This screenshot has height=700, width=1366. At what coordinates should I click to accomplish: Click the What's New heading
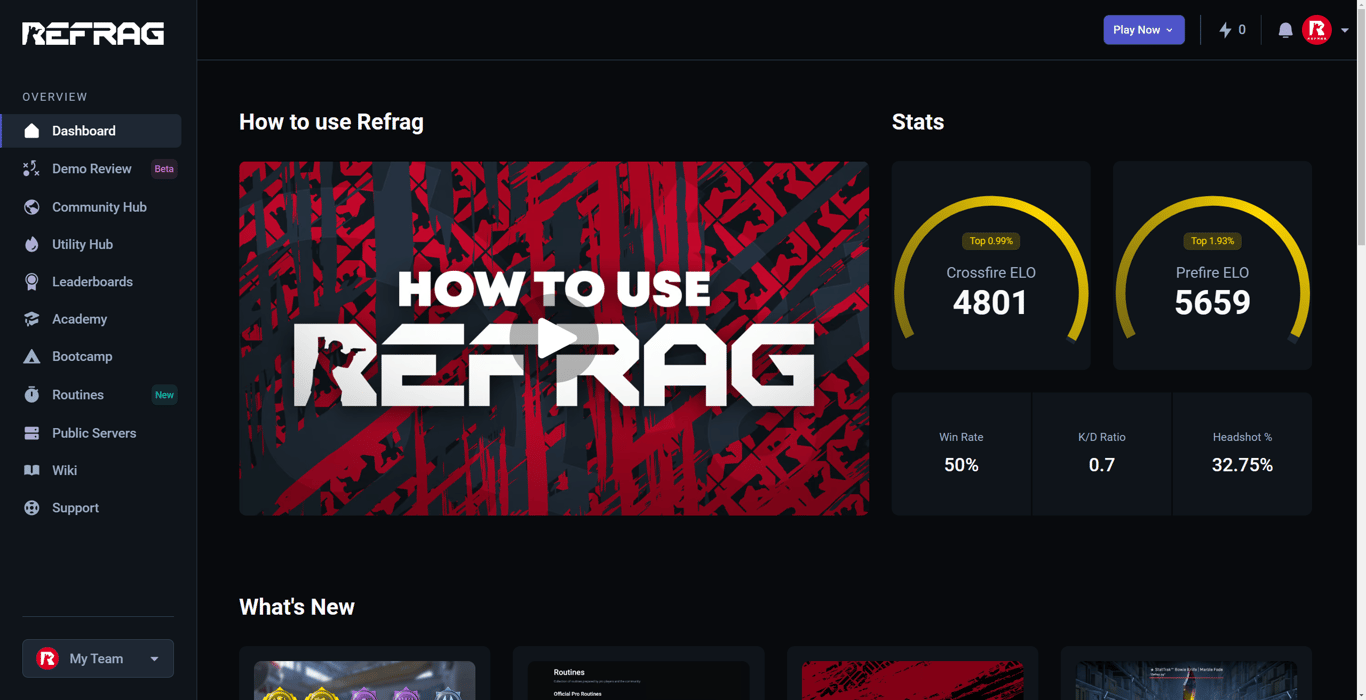click(297, 607)
